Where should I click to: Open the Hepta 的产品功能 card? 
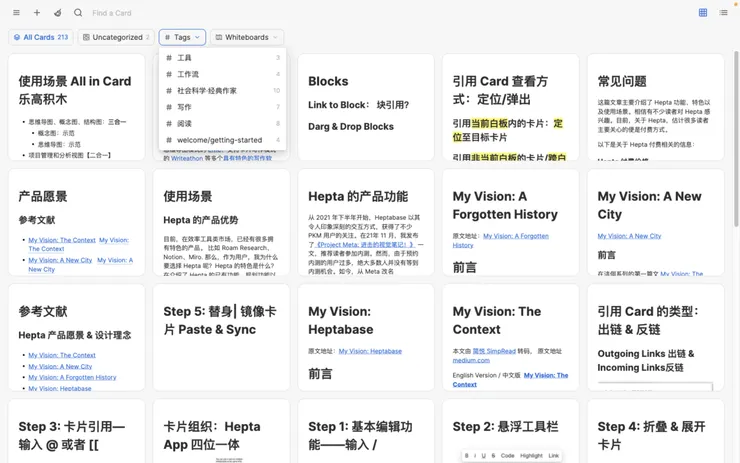366,222
